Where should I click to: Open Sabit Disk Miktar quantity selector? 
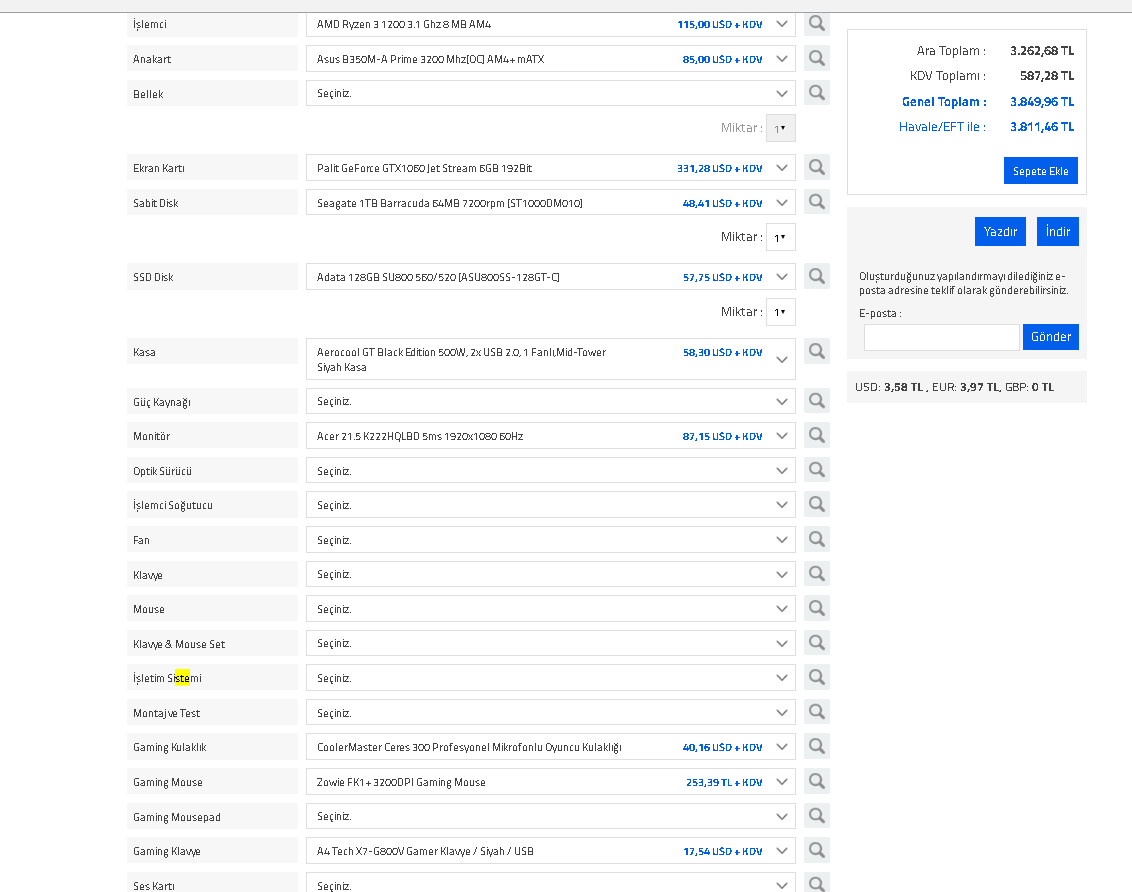tap(780, 237)
